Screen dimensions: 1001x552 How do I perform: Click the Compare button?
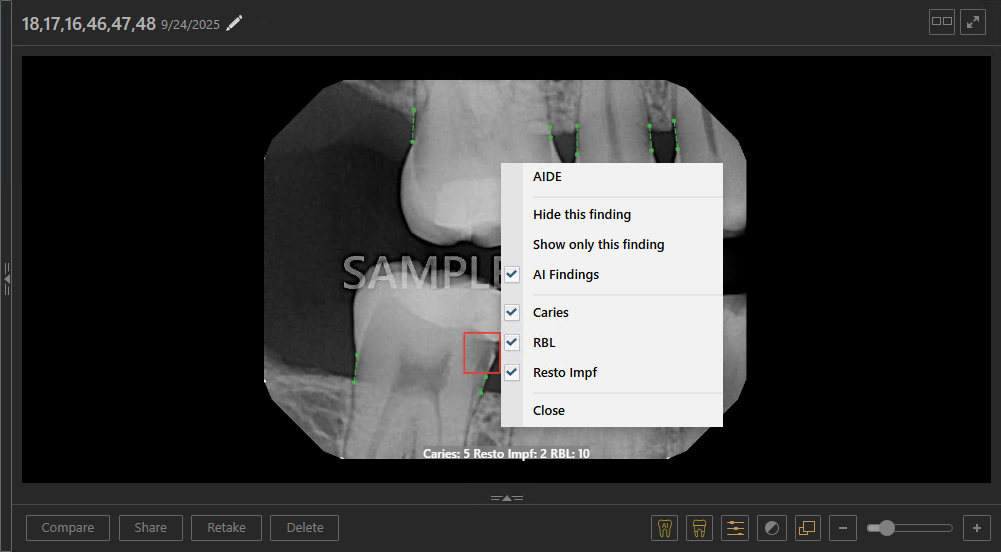(68, 528)
